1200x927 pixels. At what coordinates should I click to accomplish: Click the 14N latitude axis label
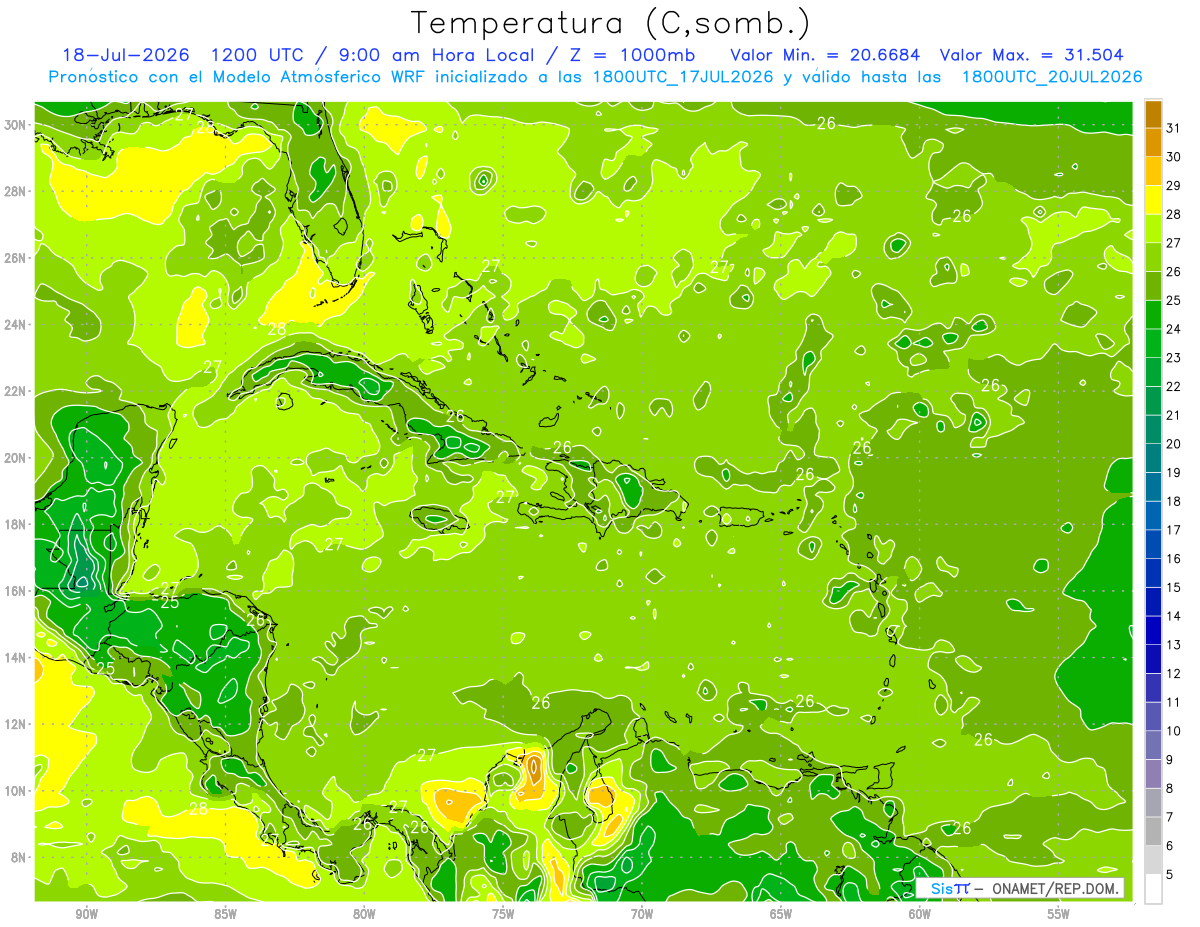[x=15, y=657]
